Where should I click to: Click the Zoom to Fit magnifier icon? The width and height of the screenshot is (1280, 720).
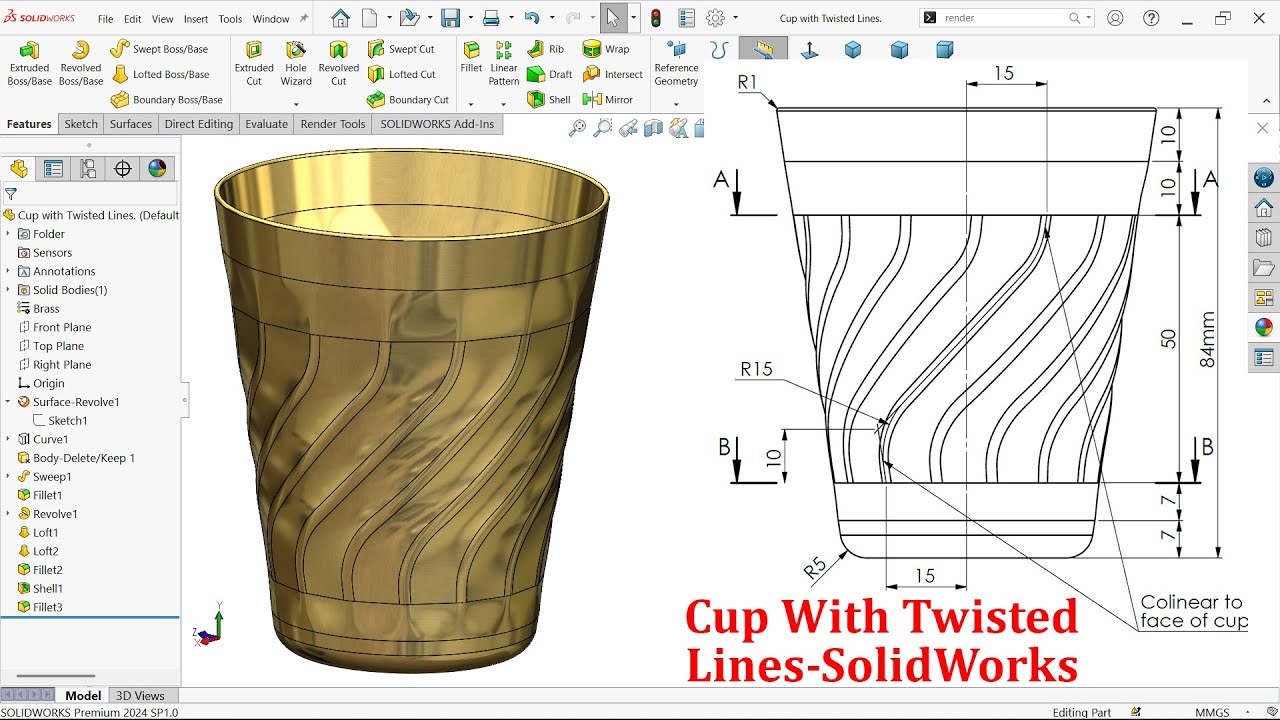coord(577,127)
